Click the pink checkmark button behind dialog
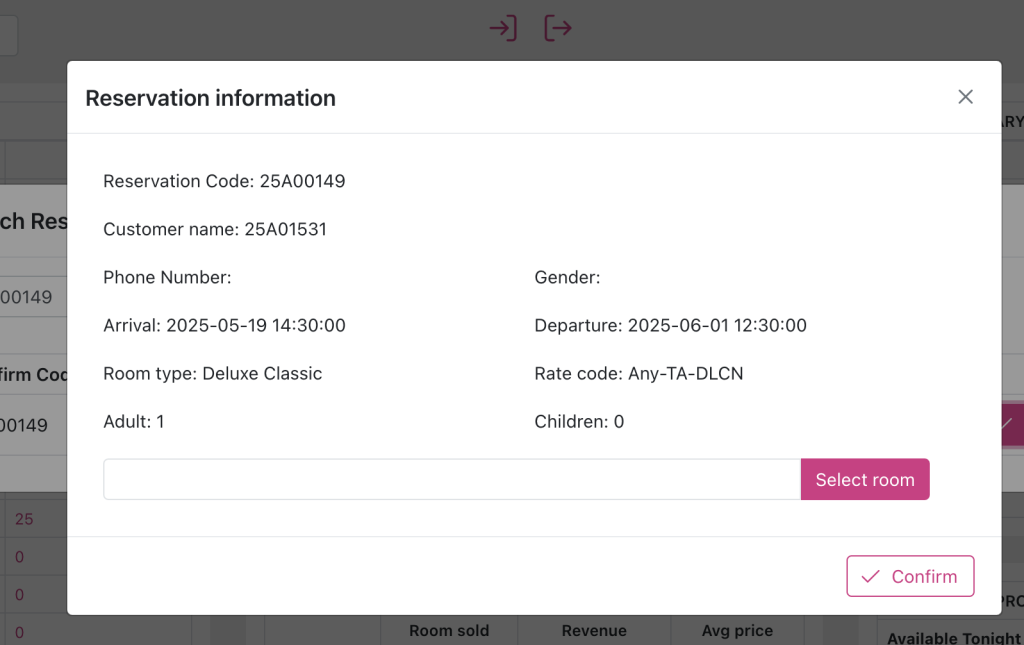The image size is (1024, 645). (x=1010, y=424)
